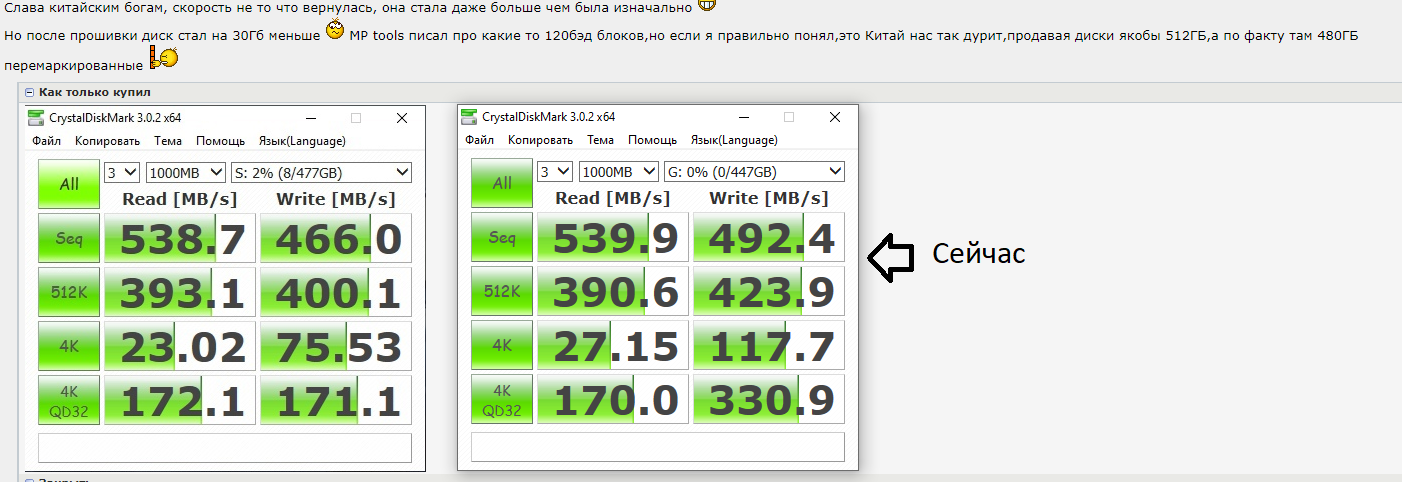The image size is (1402, 482).
Task: Start Seq test in left window
Action: 69,238
